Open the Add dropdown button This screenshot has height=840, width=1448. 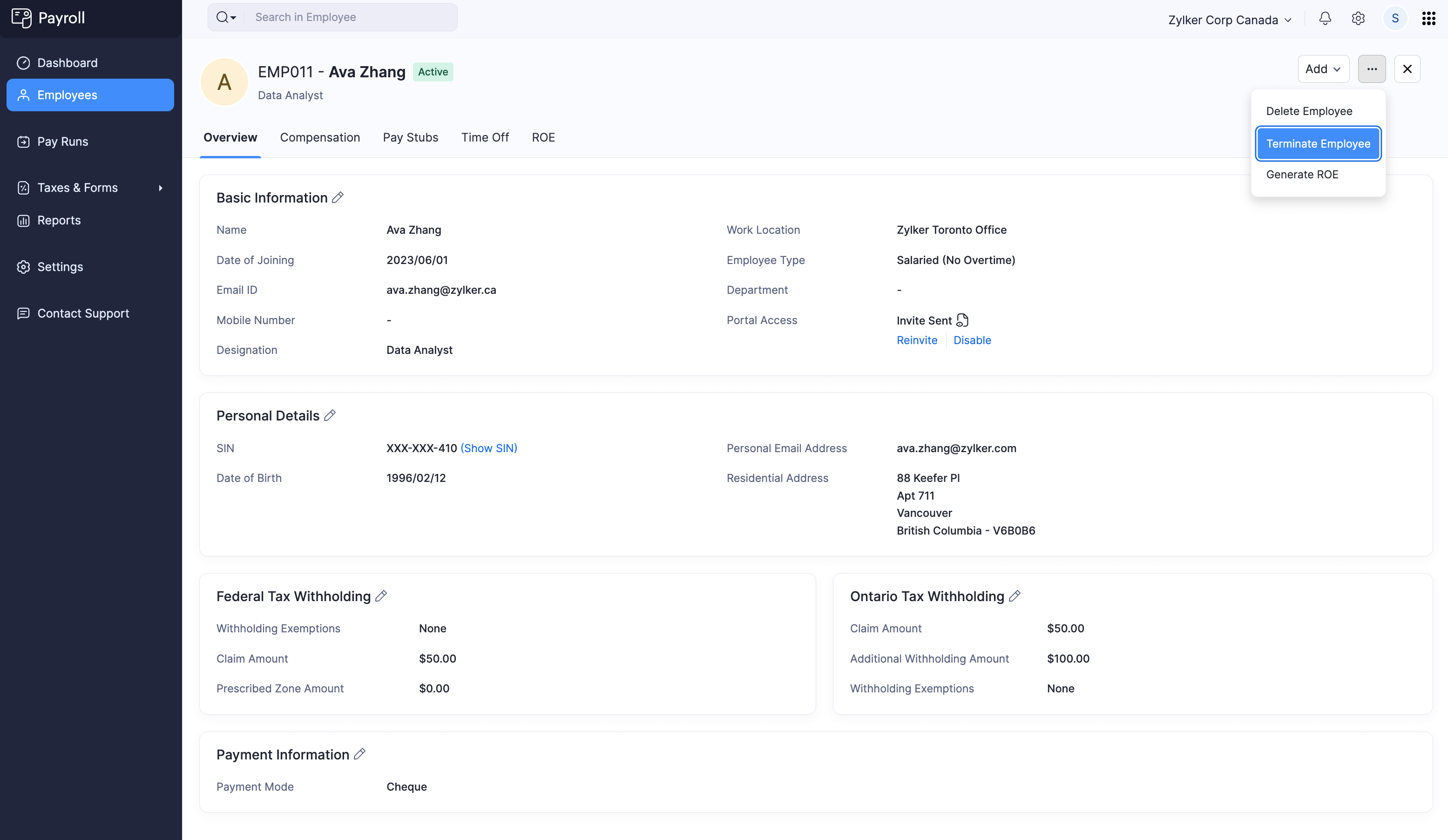pyautogui.click(x=1323, y=69)
